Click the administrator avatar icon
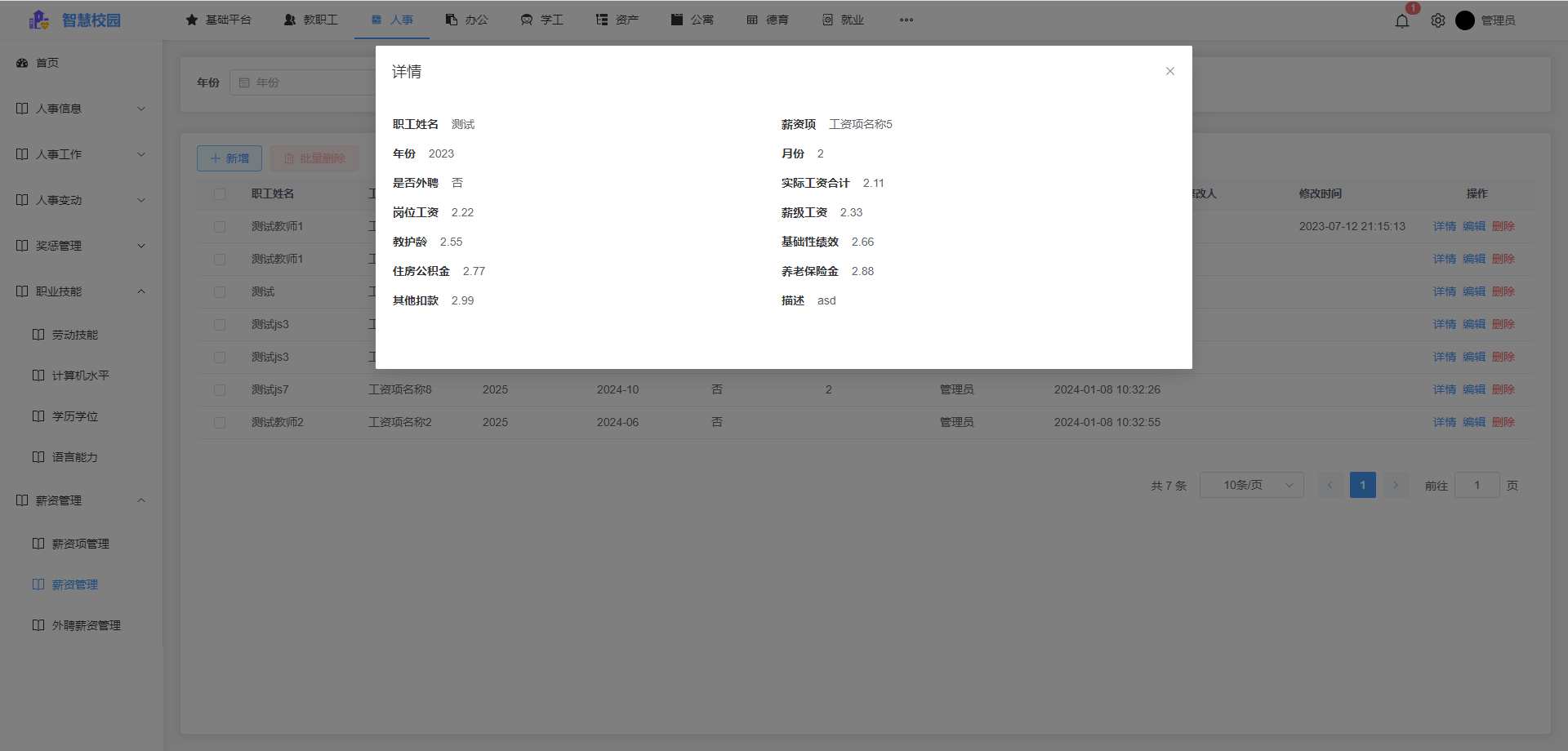 point(1465,20)
